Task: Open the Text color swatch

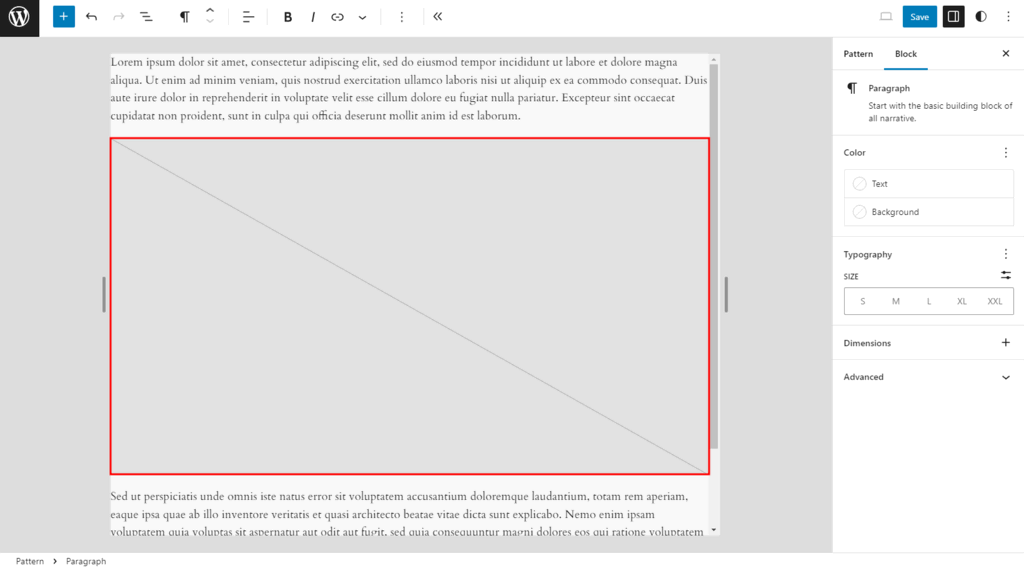Action: [928, 183]
